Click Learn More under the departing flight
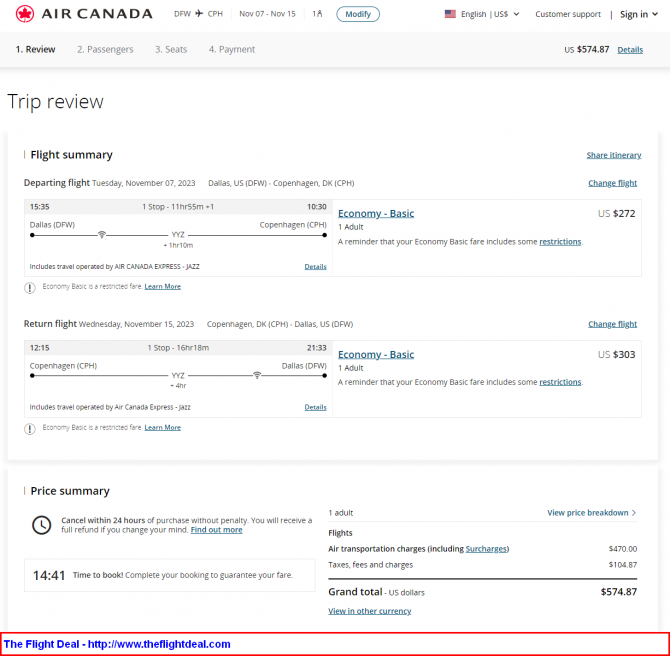 pos(162,286)
